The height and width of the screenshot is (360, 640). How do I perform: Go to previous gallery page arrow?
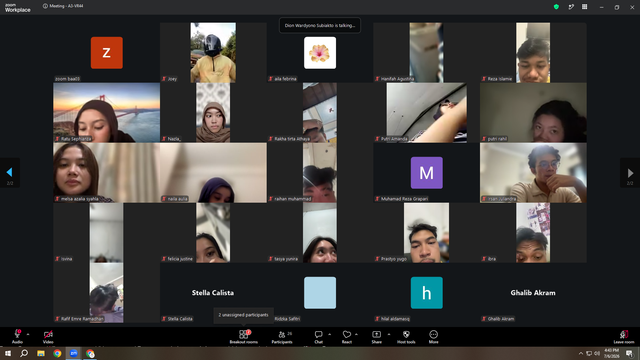pos(9,173)
